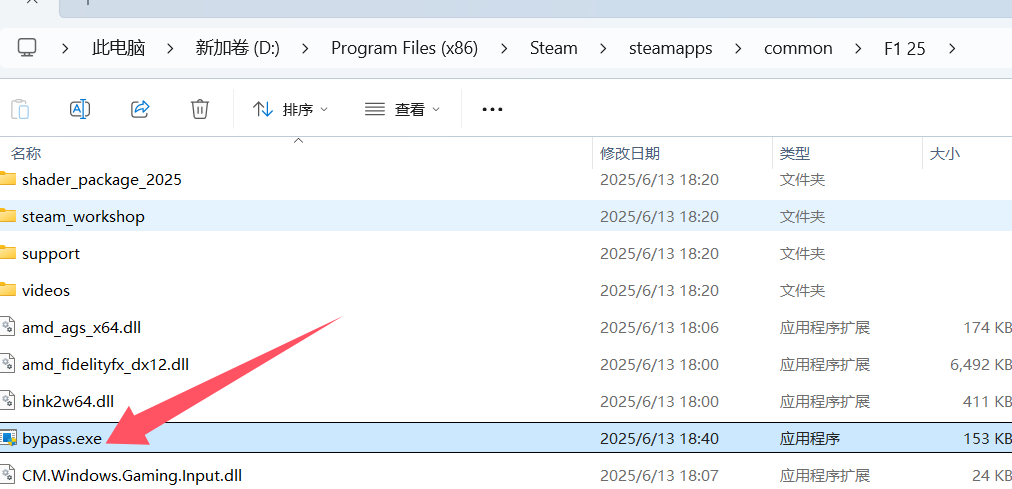Sort by 类型 column header

(795, 154)
